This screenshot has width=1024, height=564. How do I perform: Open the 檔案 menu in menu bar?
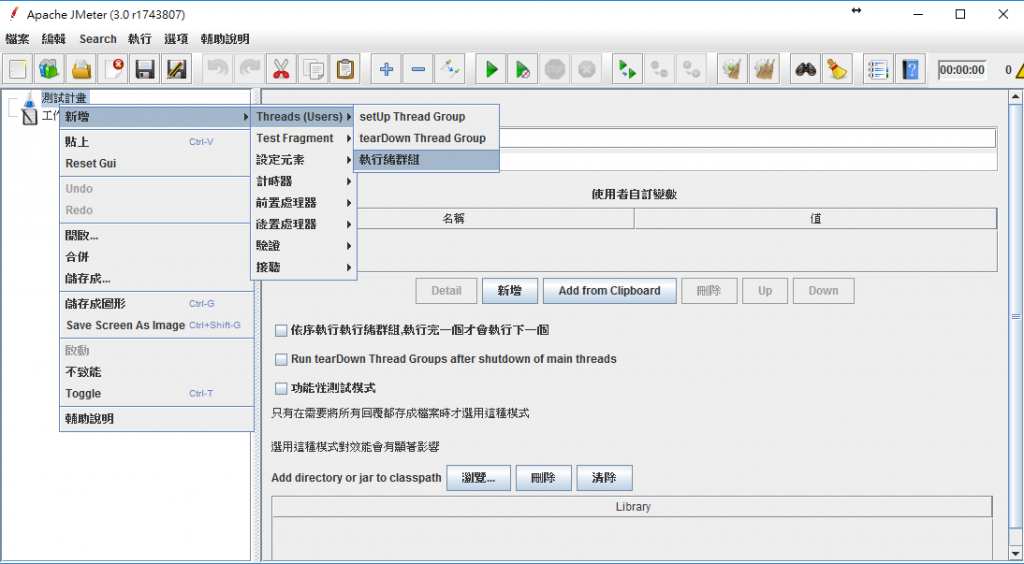coord(17,39)
